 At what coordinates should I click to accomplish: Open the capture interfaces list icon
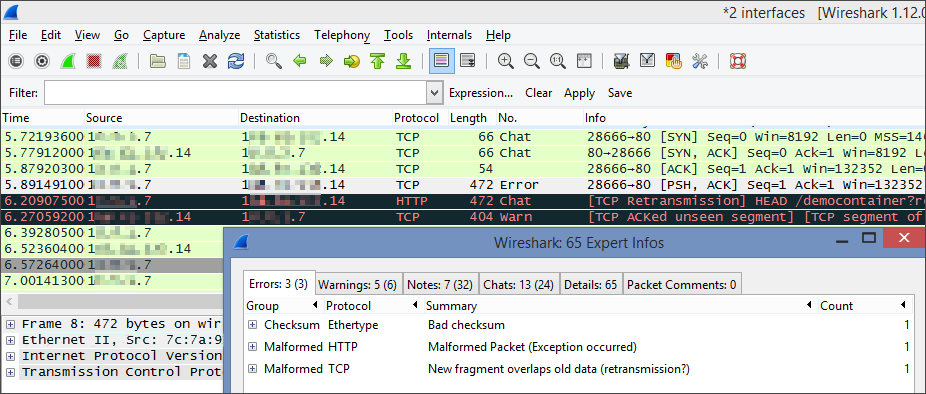pyautogui.click(x=16, y=61)
